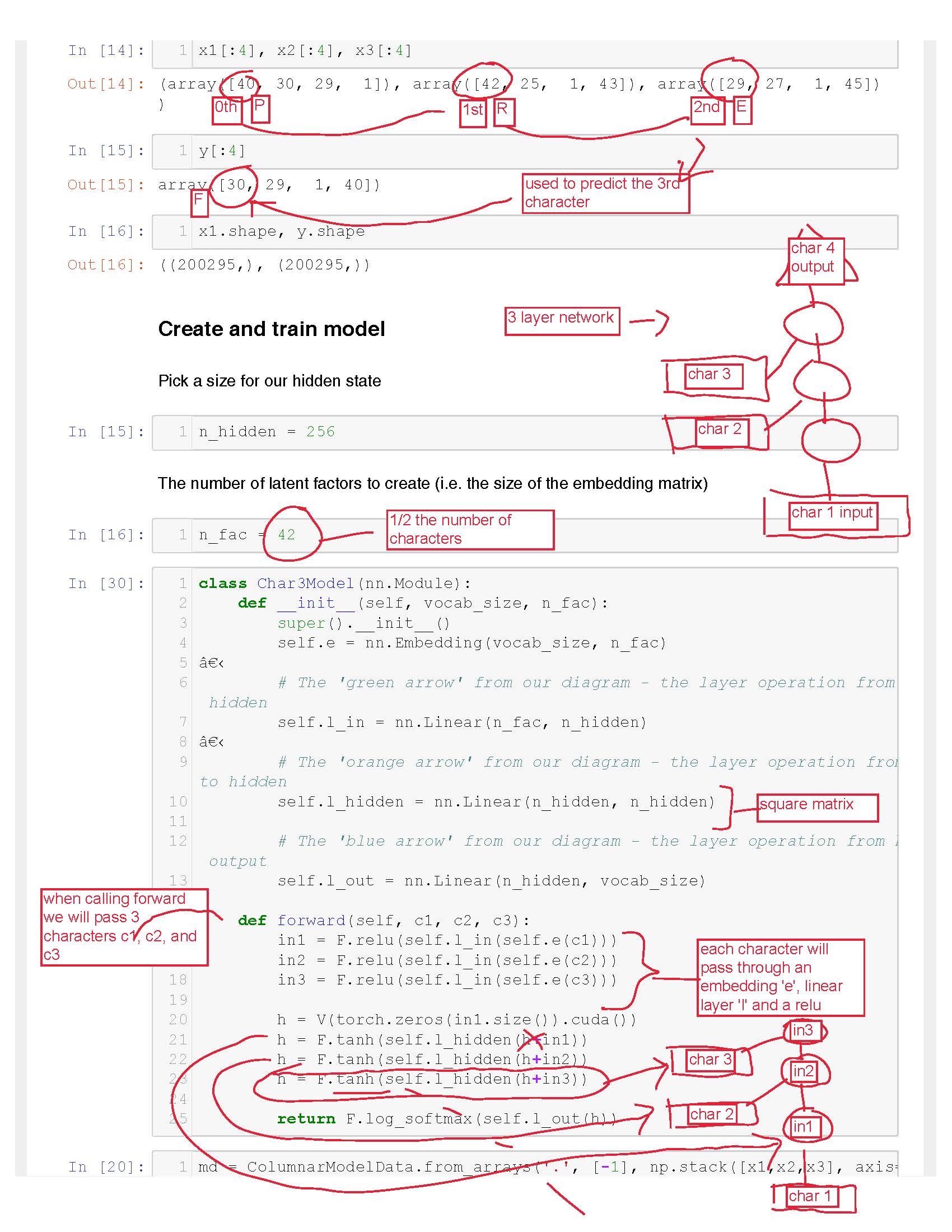The image size is (952, 1232).
Task: Click the 'Create and train model' heading
Action: pyautogui.click(x=271, y=329)
